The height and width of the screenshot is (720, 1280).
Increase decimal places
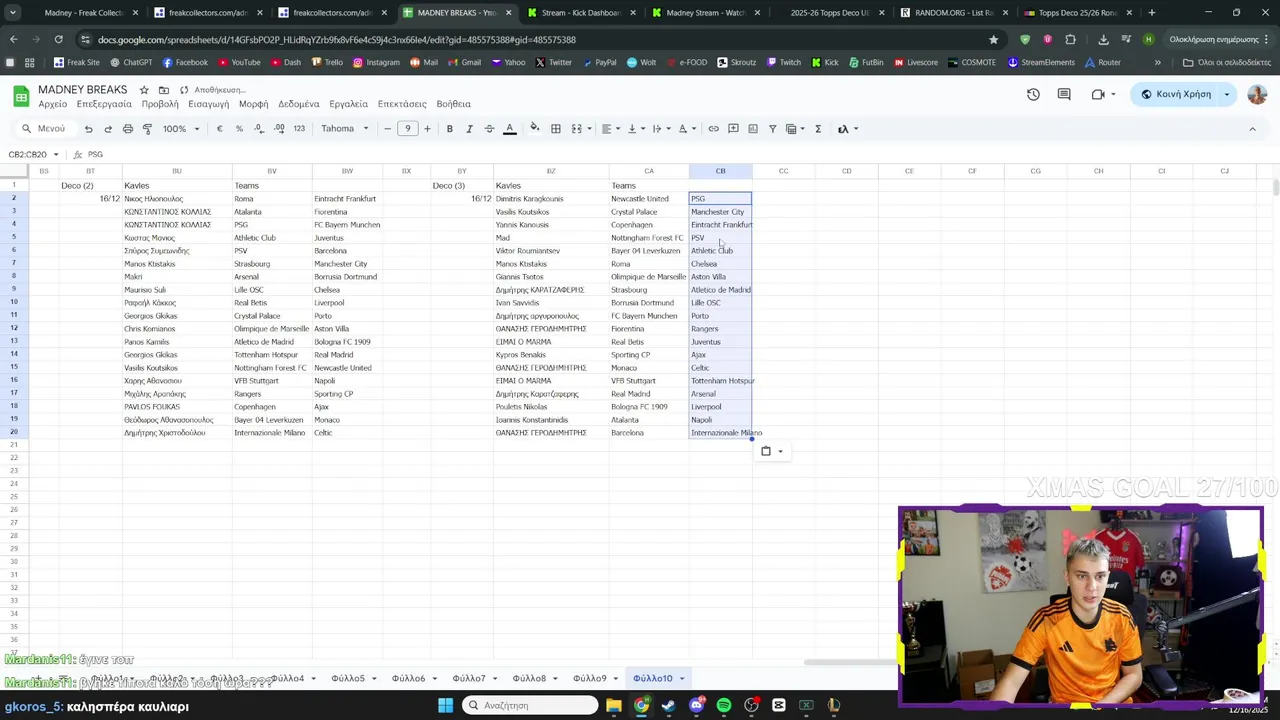(279, 129)
